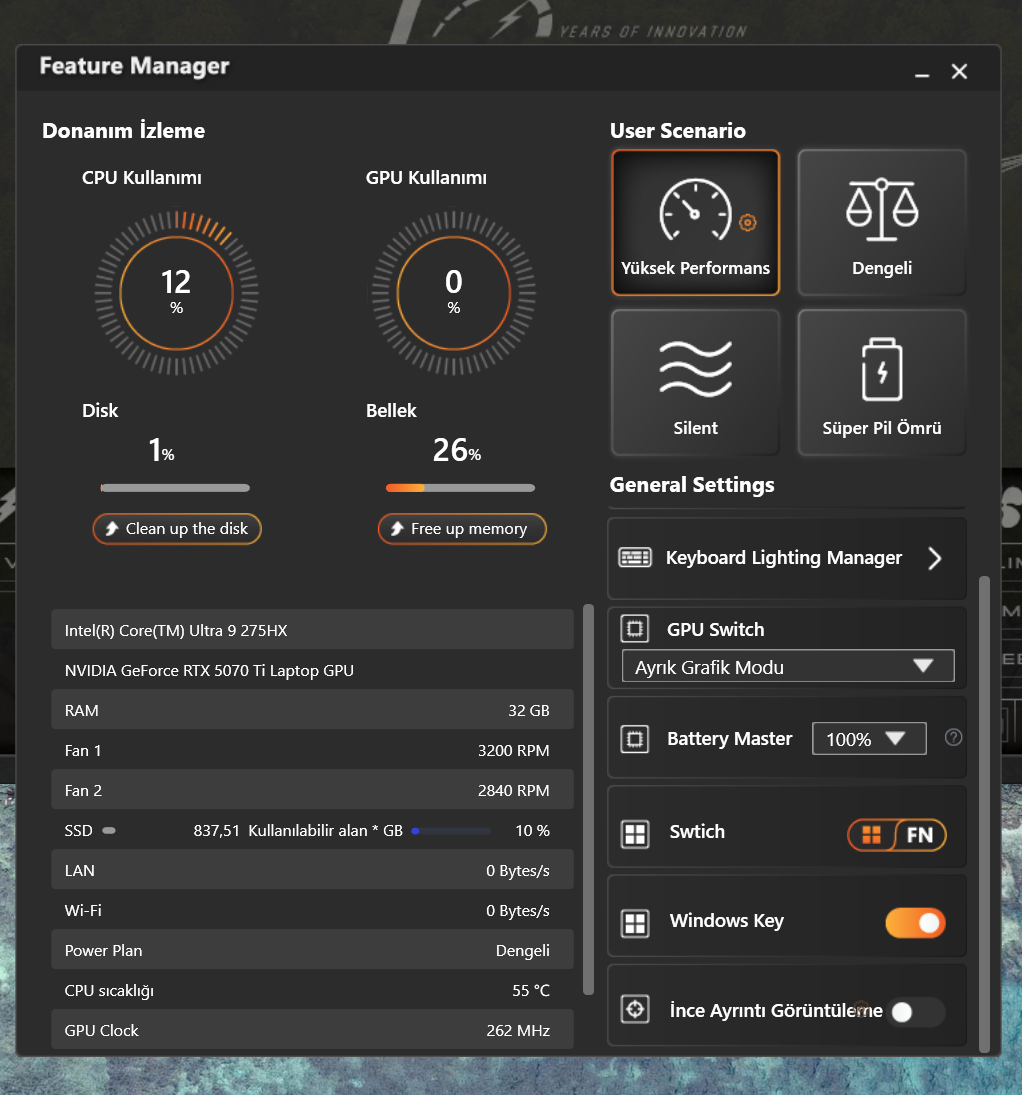1022x1095 pixels.
Task: Select the Süper Pil Ömrü battery scenario
Action: pos(882,382)
